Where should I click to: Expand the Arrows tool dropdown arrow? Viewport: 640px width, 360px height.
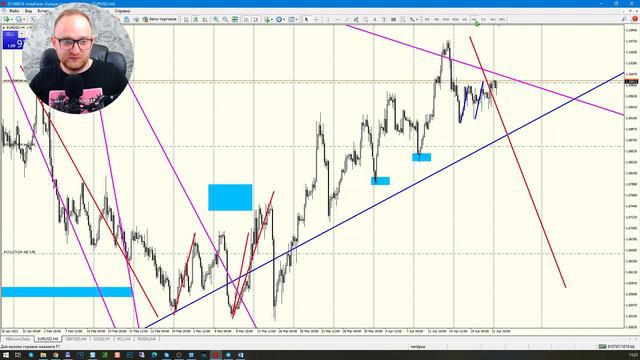coord(417,19)
